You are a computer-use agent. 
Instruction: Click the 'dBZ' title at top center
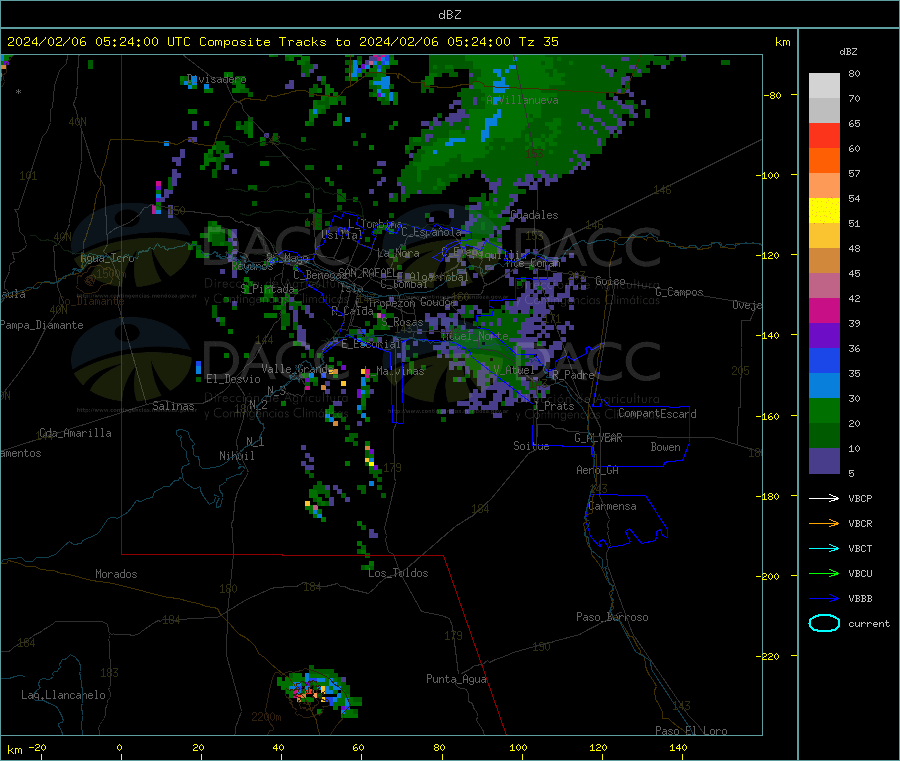point(449,15)
